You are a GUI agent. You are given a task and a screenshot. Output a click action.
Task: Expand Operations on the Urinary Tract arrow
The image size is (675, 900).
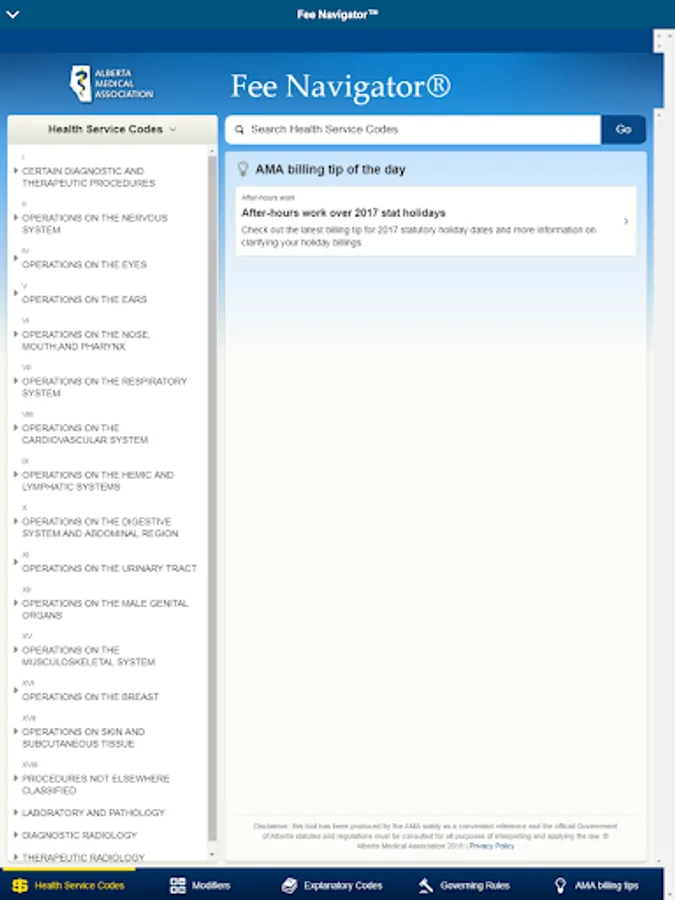pyautogui.click(x=15, y=562)
